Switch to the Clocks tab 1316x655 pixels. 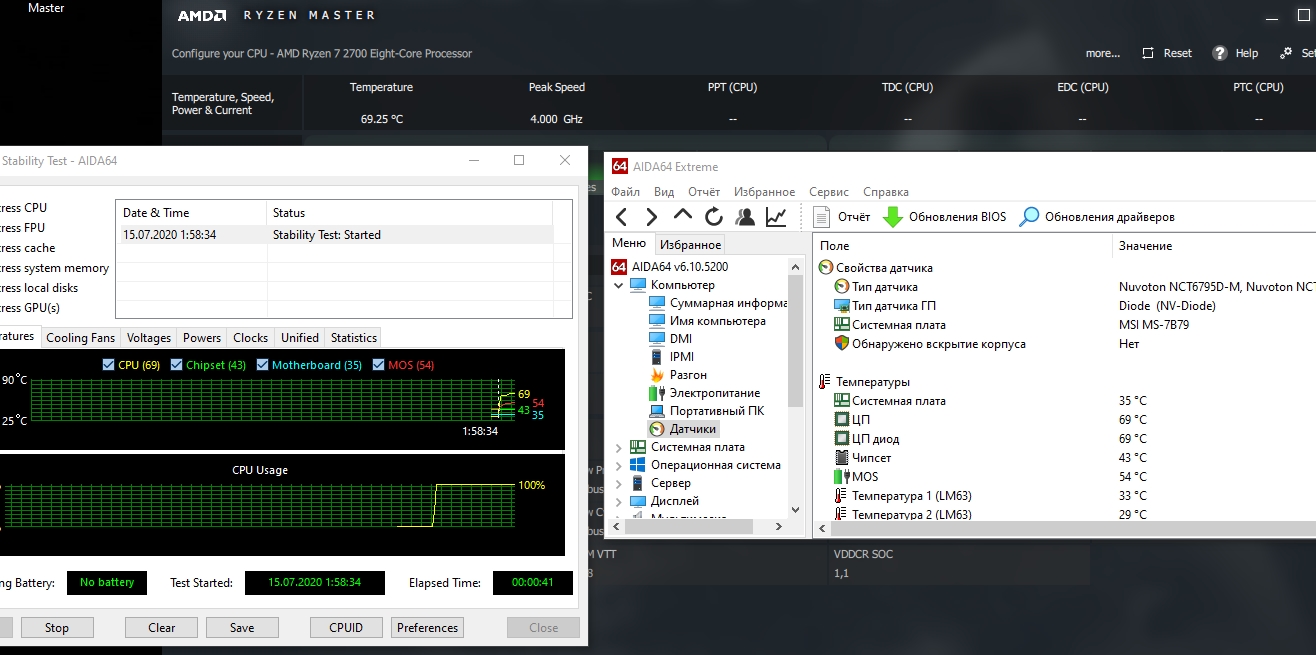coord(251,338)
